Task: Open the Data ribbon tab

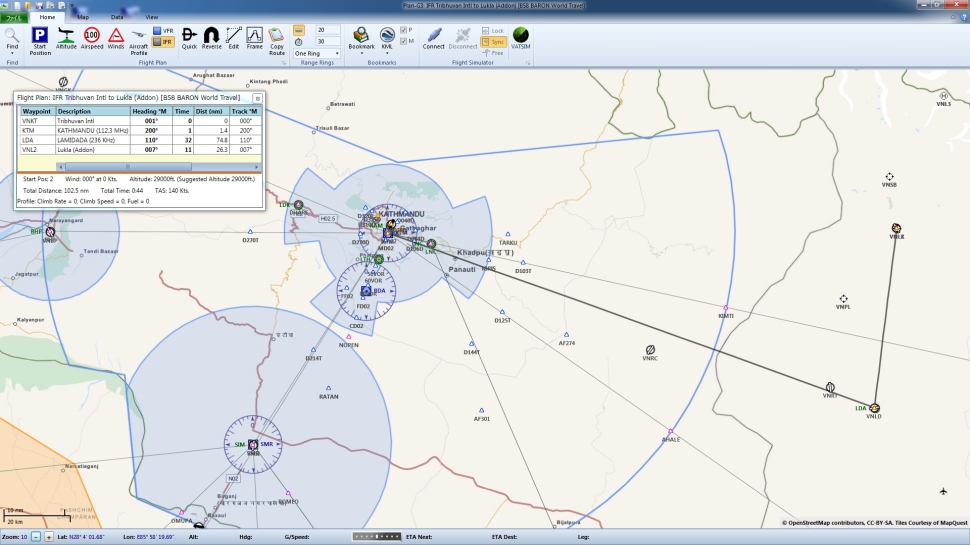Action: pyautogui.click(x=117, y=17)
